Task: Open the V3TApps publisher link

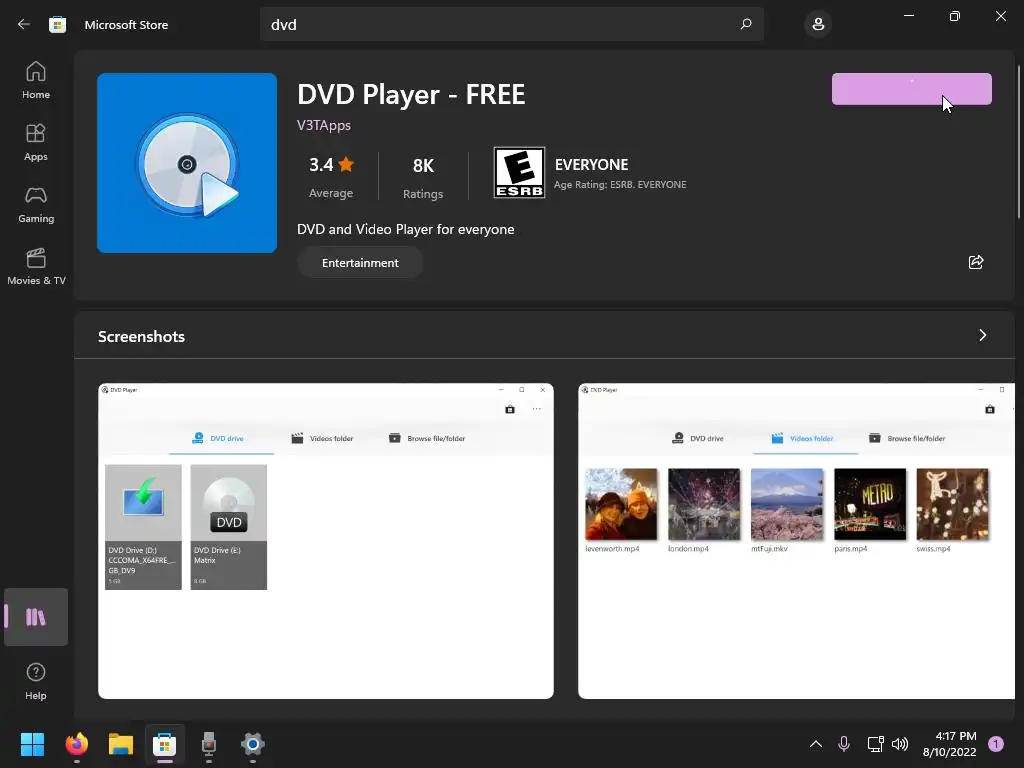Action: point(324,125)
